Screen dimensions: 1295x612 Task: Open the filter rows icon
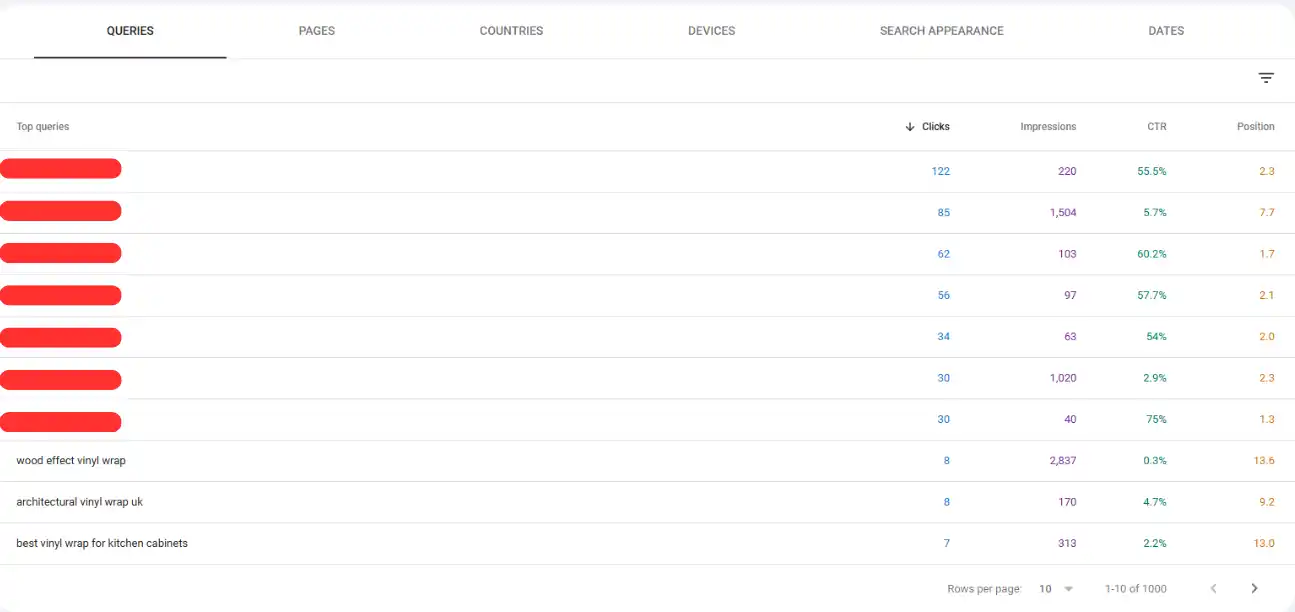click(x=1266, y=78)
